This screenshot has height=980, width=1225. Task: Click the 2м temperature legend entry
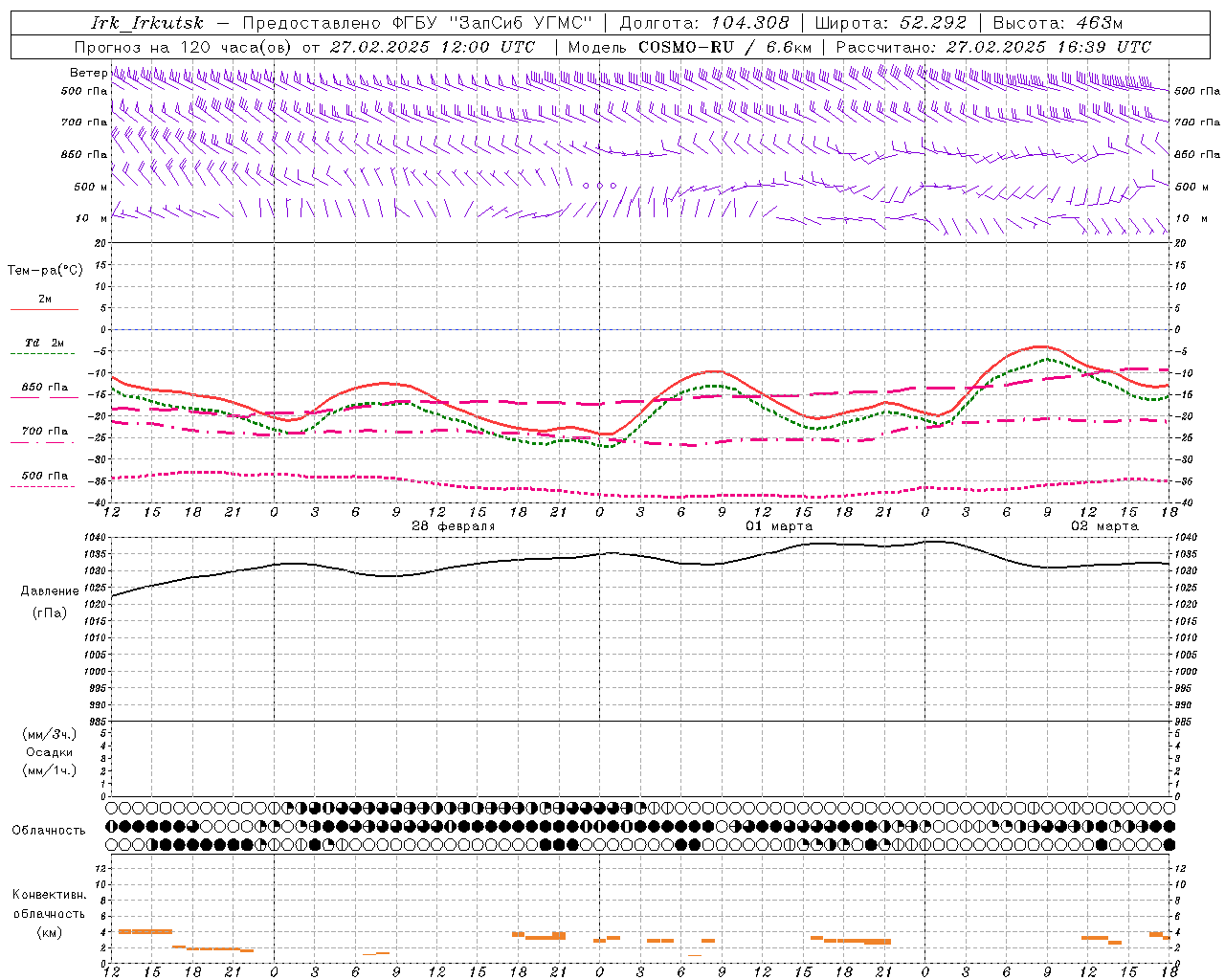click(45, 300)
